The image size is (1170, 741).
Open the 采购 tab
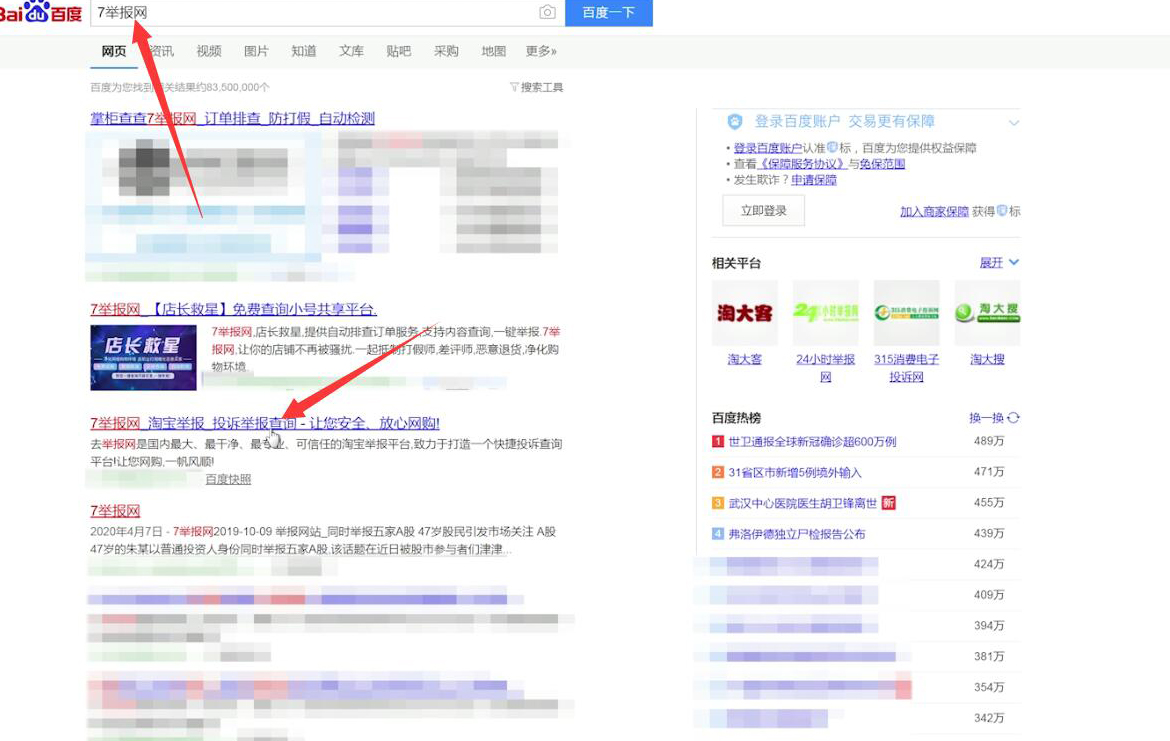446,51
